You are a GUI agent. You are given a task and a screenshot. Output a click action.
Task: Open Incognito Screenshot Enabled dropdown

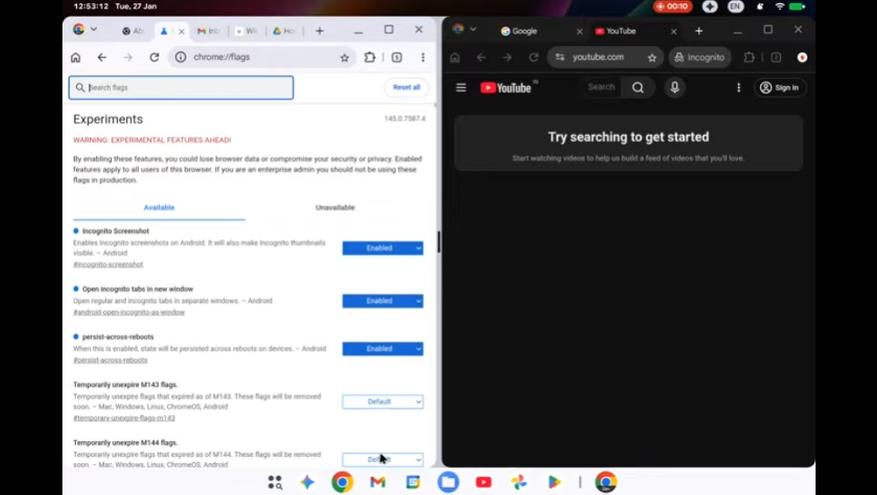point(383,248)
